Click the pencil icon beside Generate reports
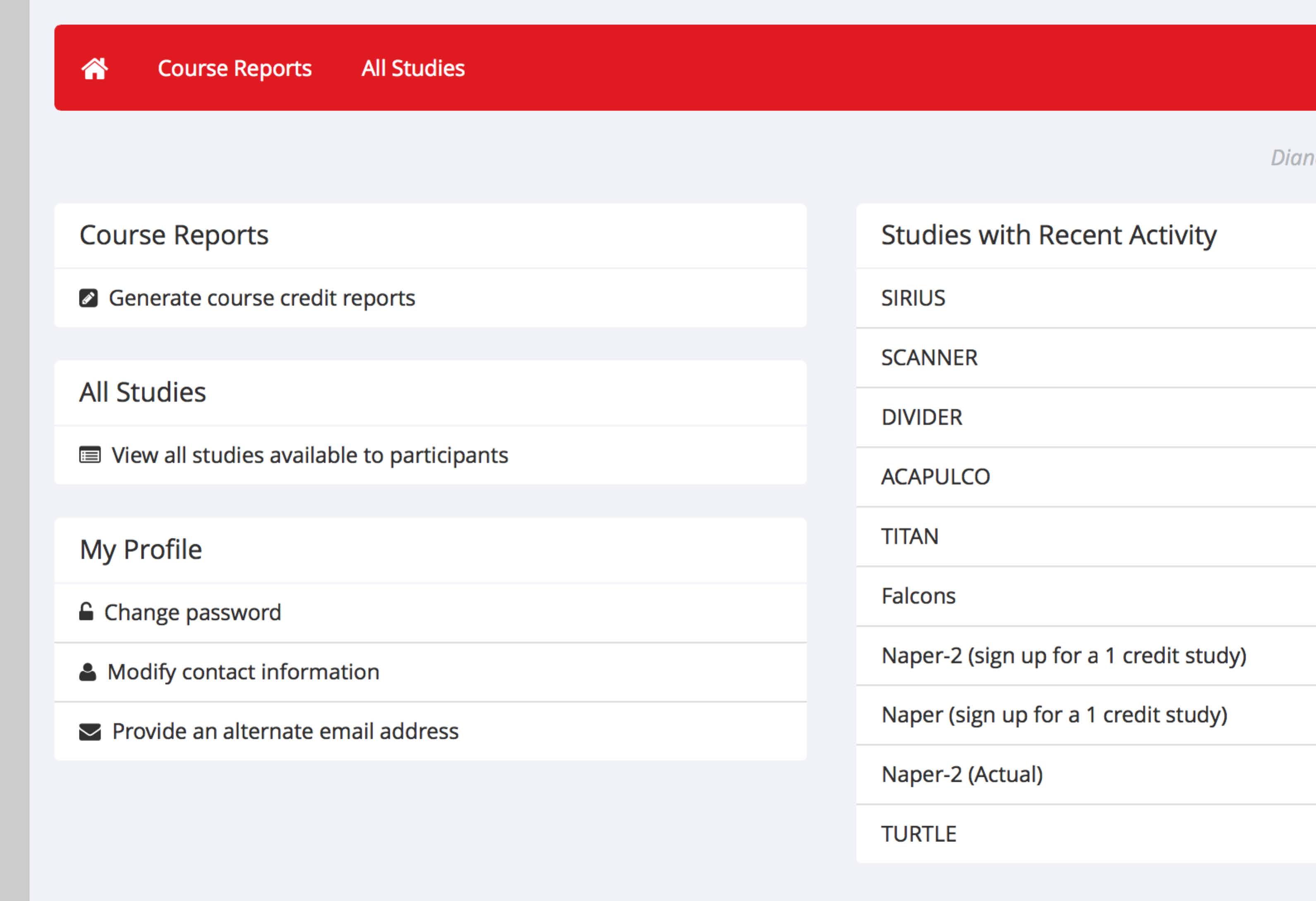1316x901 pixels. point(89,298)
